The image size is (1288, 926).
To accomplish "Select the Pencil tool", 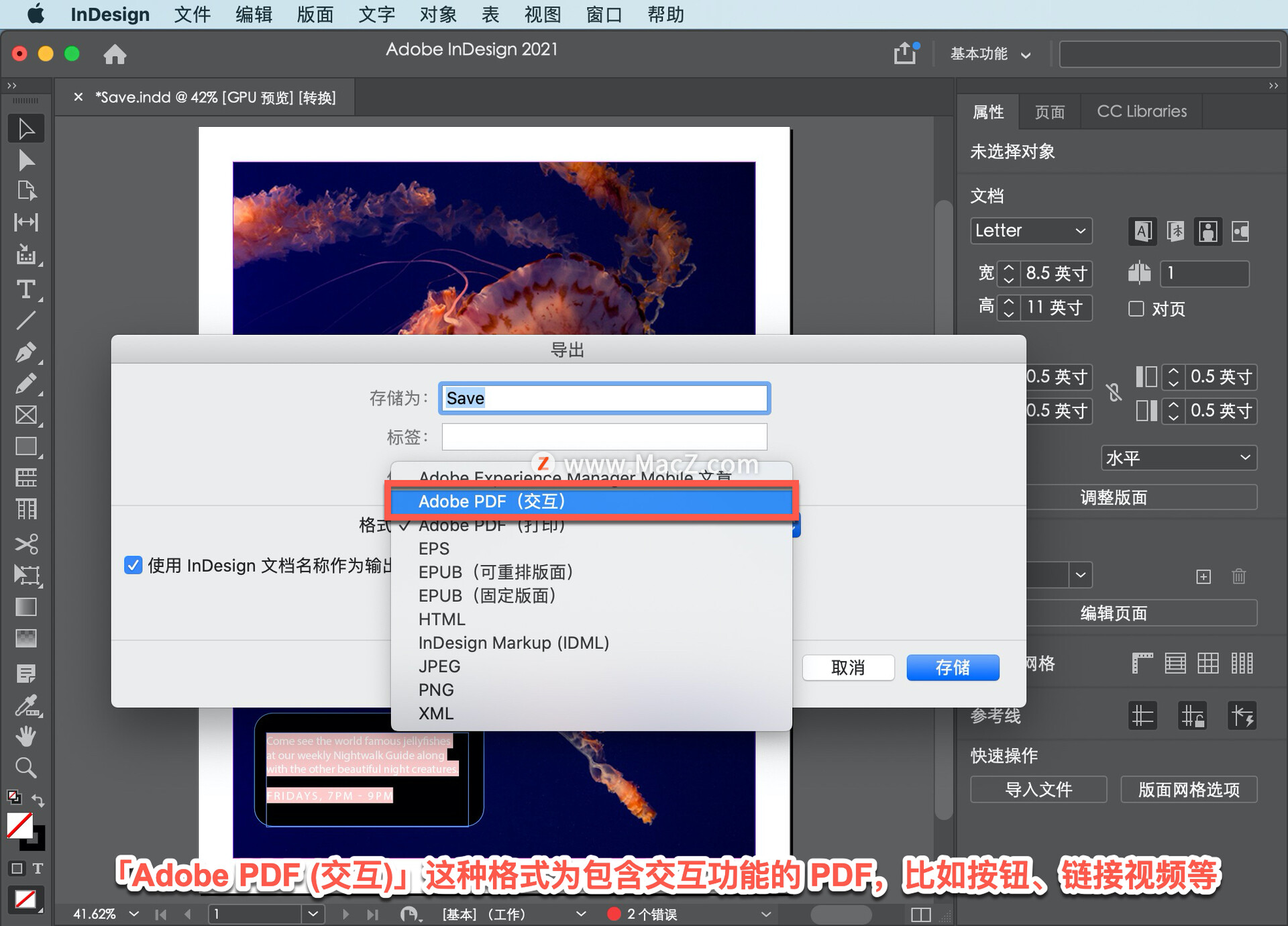I will point(26,384).
